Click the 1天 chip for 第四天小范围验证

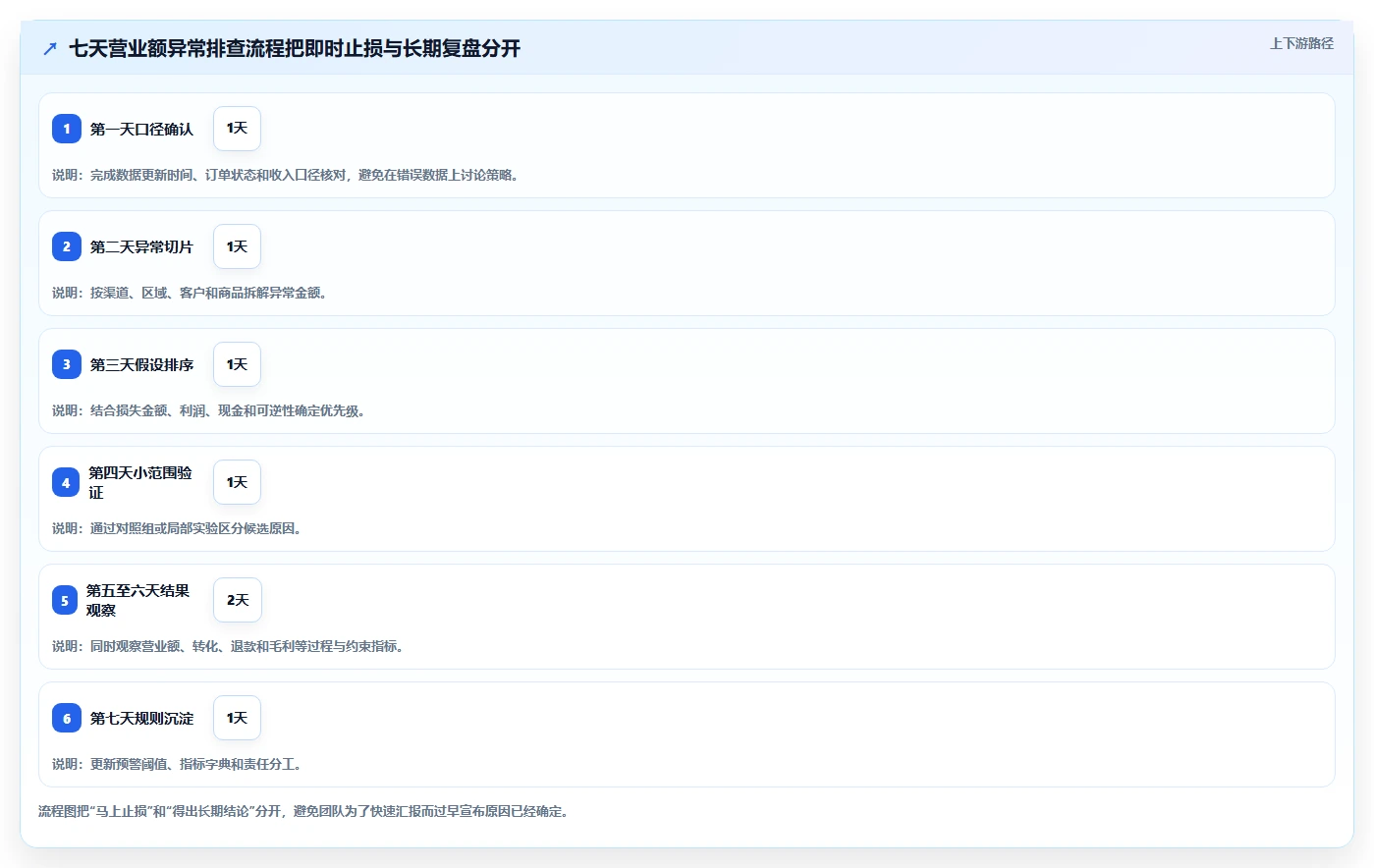point(237,482)
